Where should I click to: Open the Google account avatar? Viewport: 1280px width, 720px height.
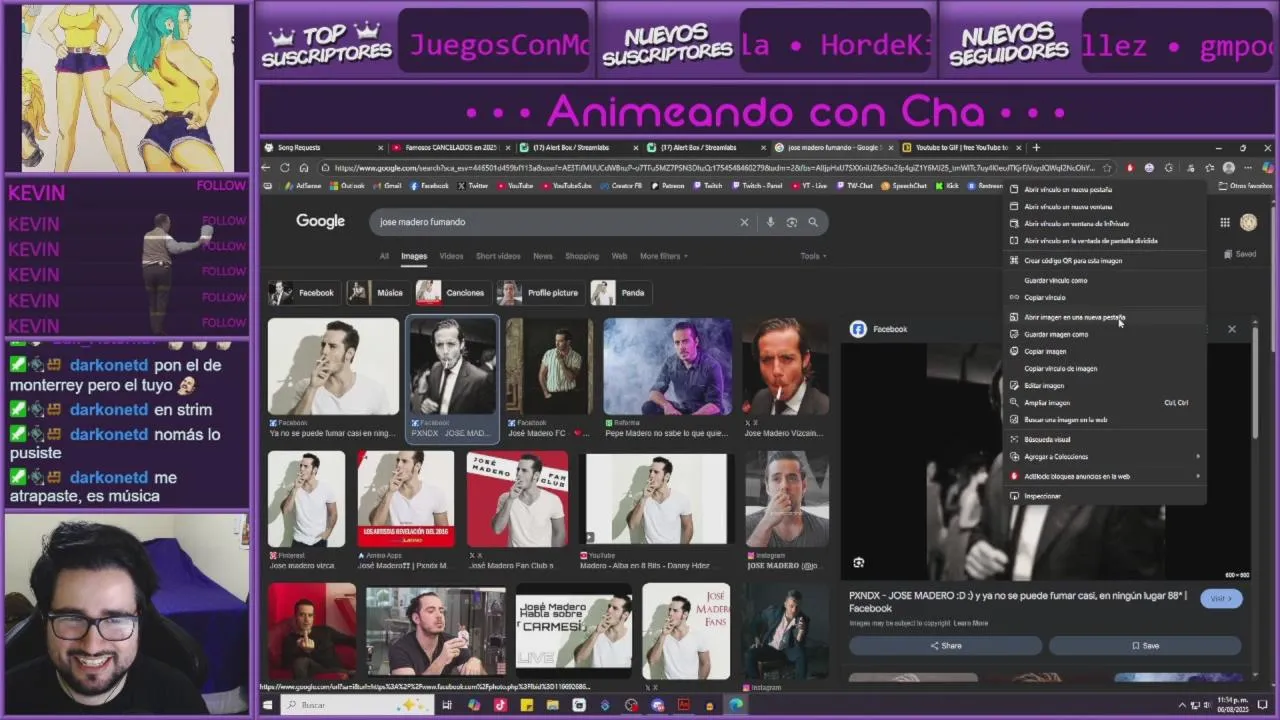pyautogui.click(x=1248, y=222)
